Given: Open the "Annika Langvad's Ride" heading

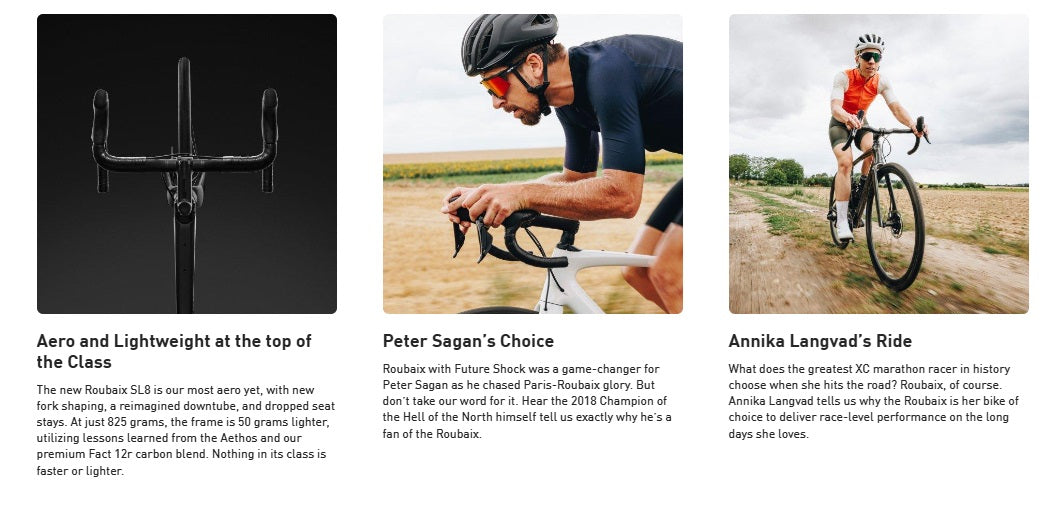Looking at the screenshot, I should pos(820,341).
